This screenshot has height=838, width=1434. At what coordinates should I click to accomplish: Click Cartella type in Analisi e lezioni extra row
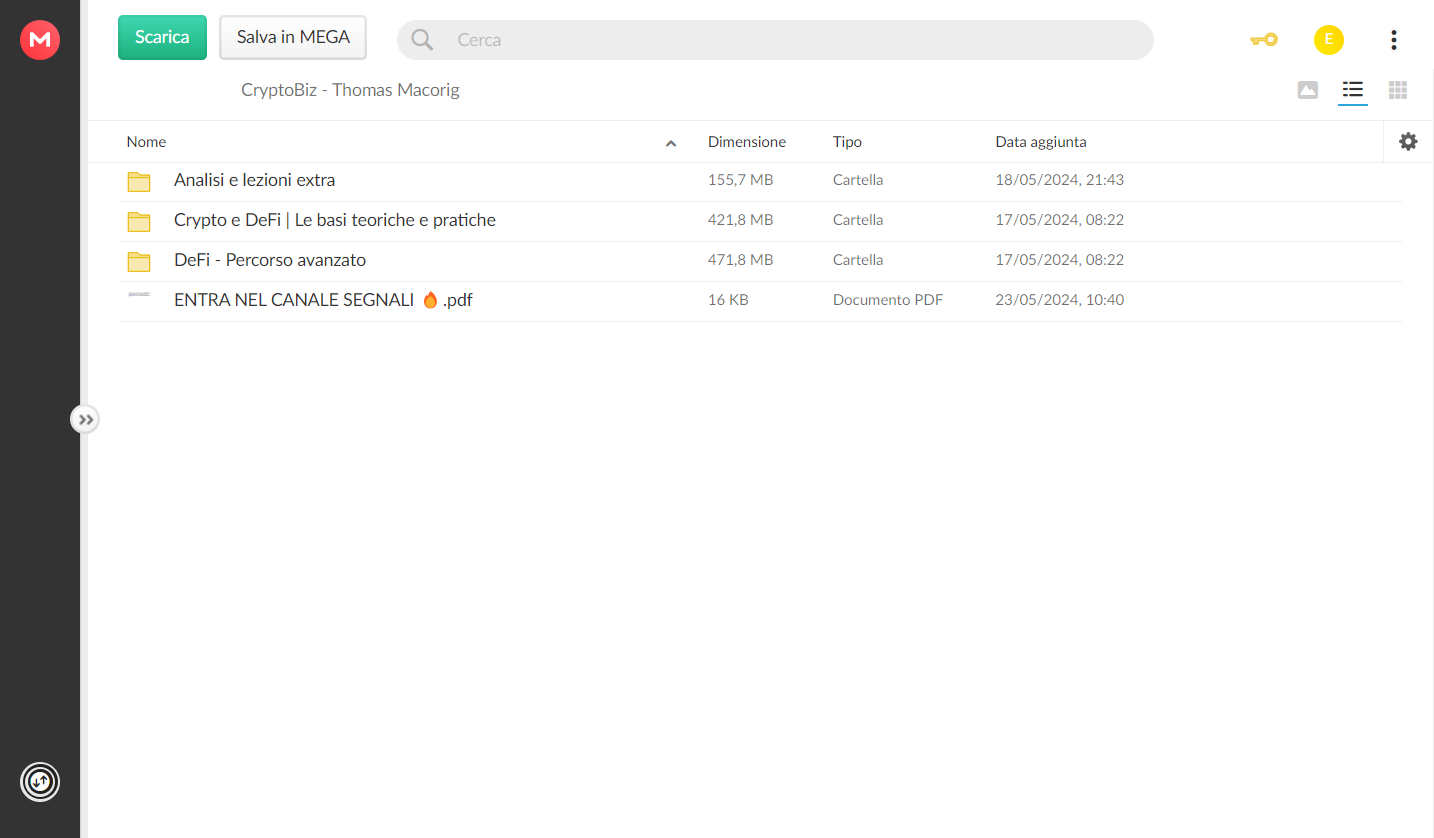point(858,180)
